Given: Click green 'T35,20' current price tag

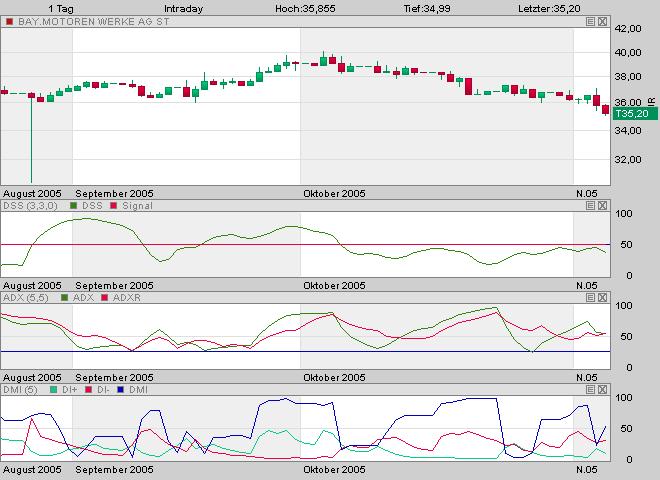Looking at the screenshot, I should [635, 114].
